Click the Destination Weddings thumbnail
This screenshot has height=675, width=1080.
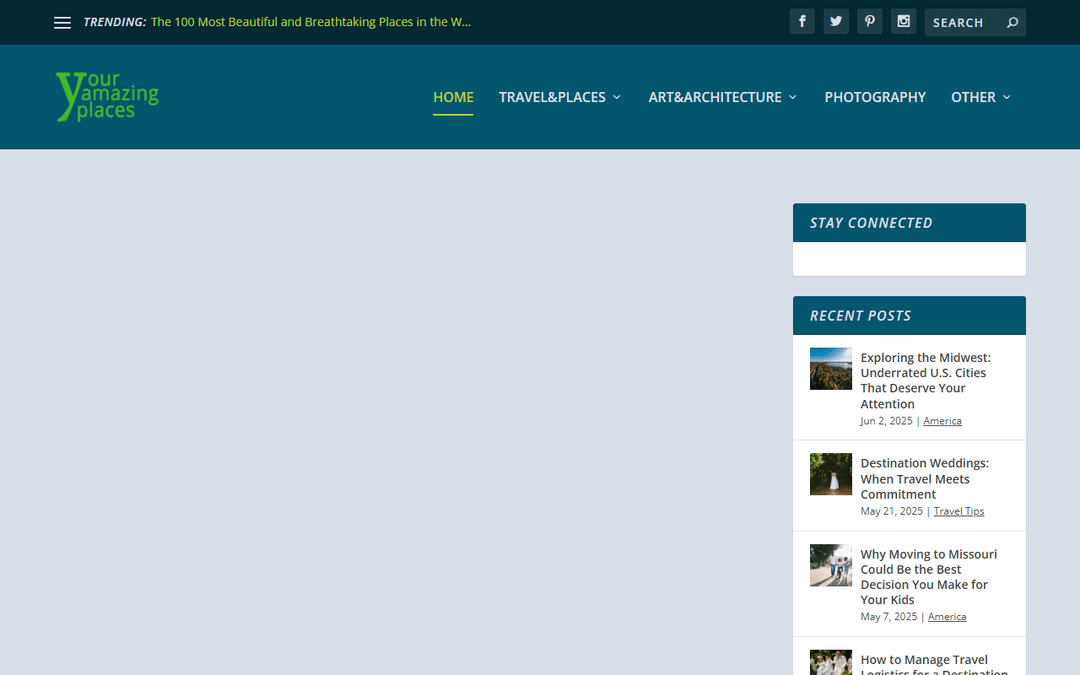point(831,474)
